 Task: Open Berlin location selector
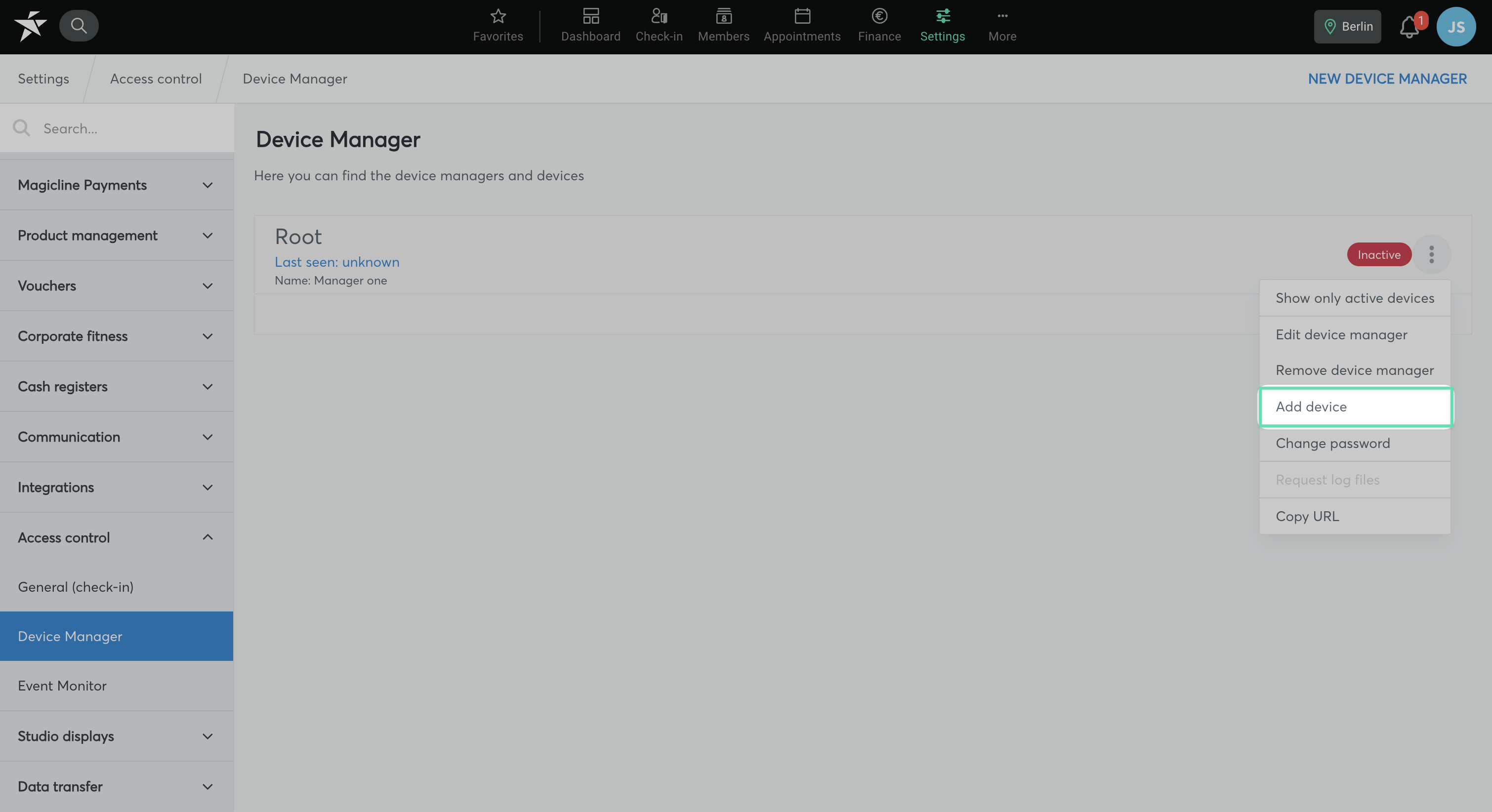1347,27
